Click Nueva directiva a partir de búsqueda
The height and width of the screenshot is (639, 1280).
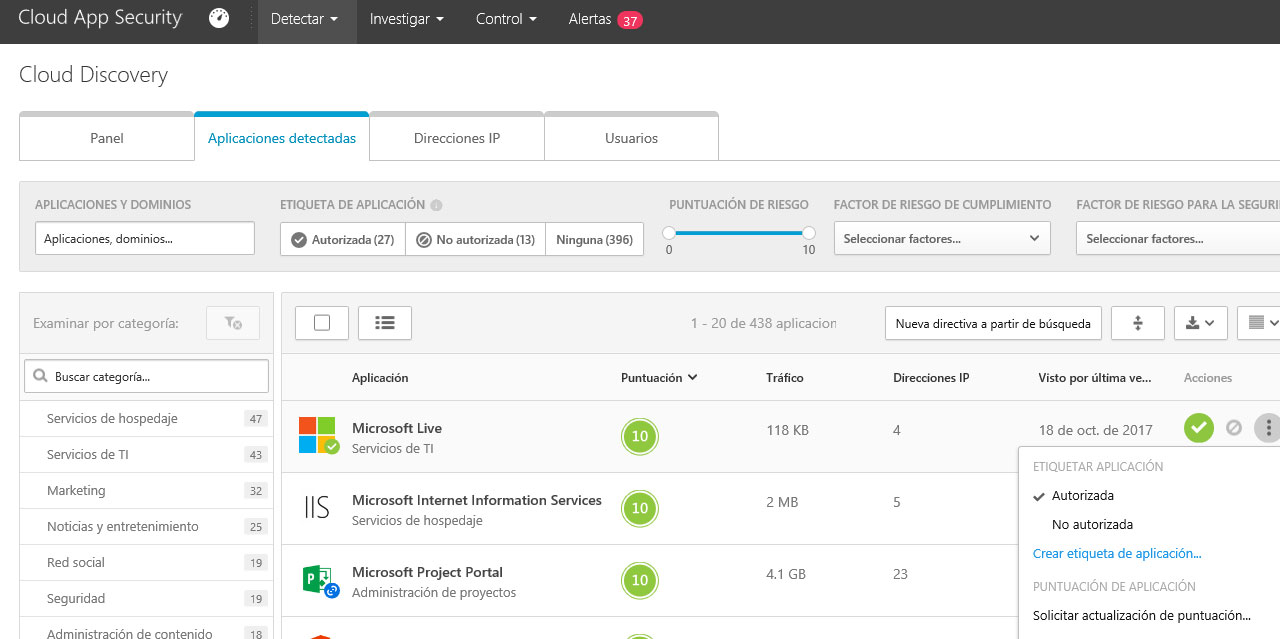[993, 323]
